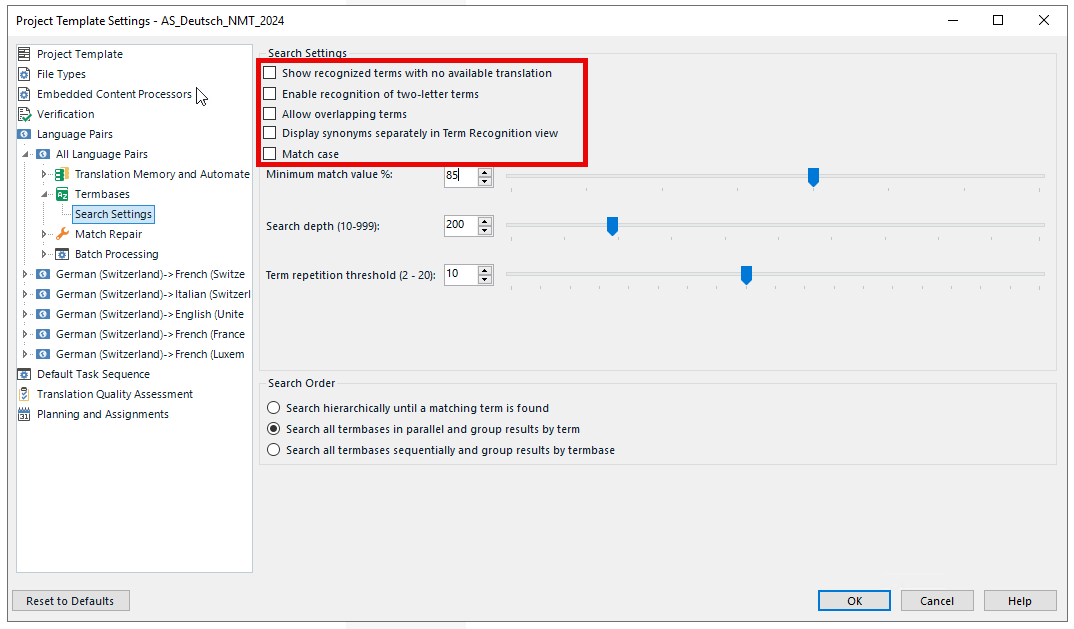Click the Term repetition threshold value field

click(460, 275)
